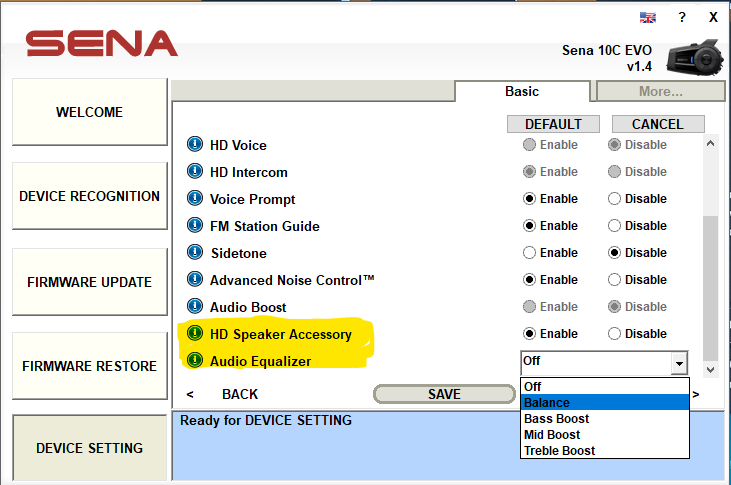Collapse the Audio Equalizer dropdown arrow
This screenshot has height=485, width=731.
coord(679,362)
